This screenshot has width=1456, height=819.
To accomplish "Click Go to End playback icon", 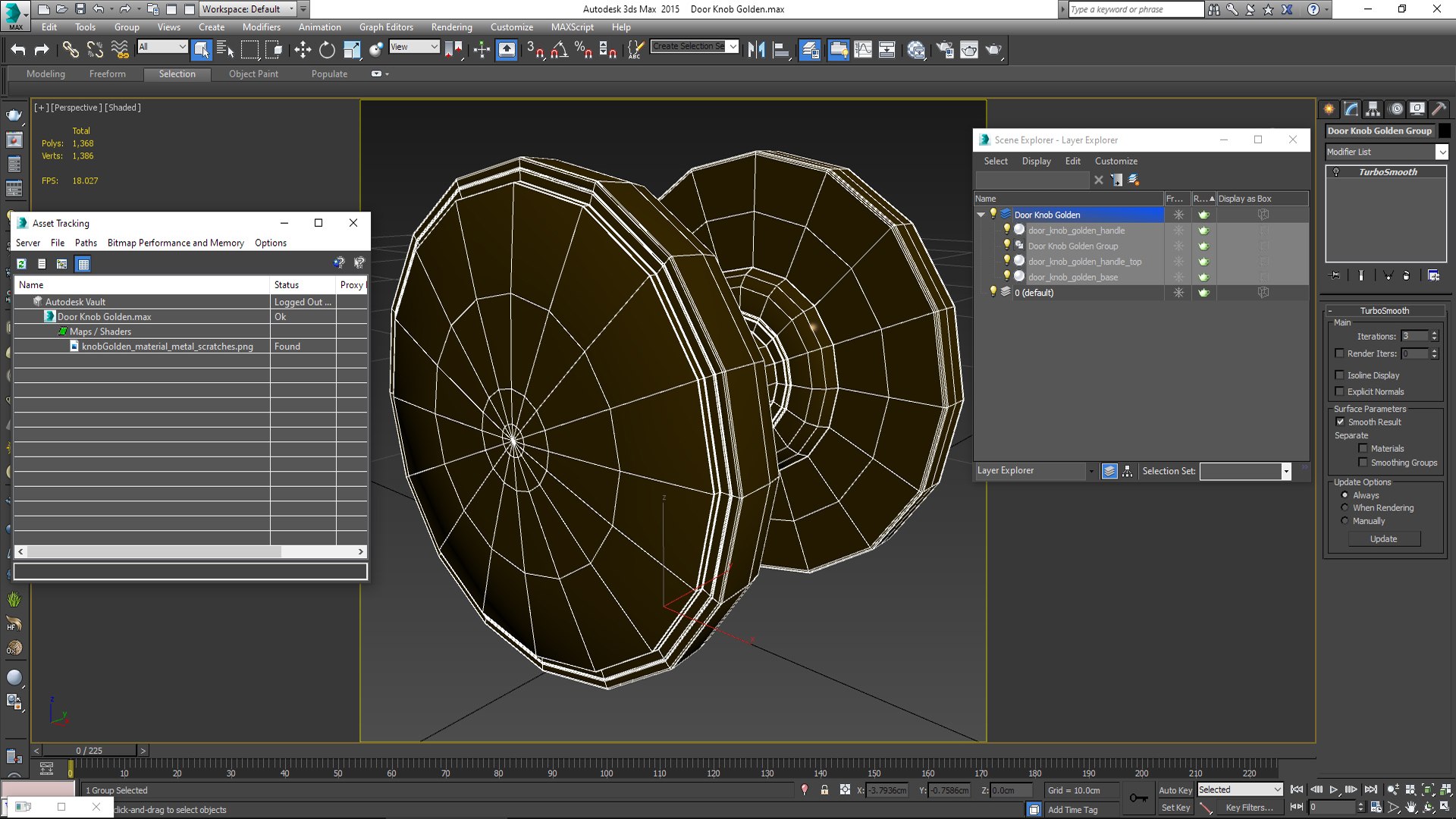I will pyautogui.click(x=1370, y=789).
